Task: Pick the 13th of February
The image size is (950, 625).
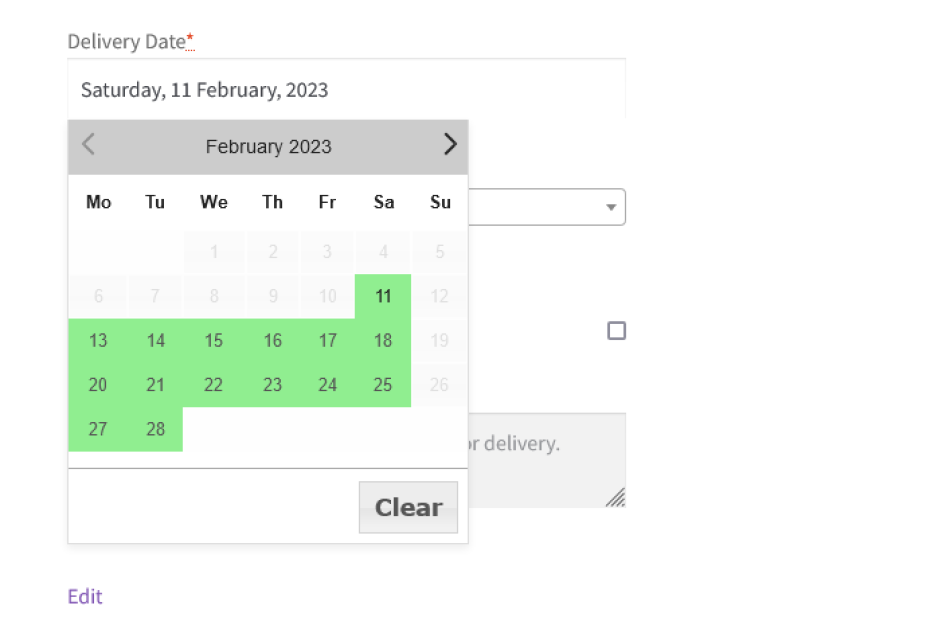Action: [97, 340]
